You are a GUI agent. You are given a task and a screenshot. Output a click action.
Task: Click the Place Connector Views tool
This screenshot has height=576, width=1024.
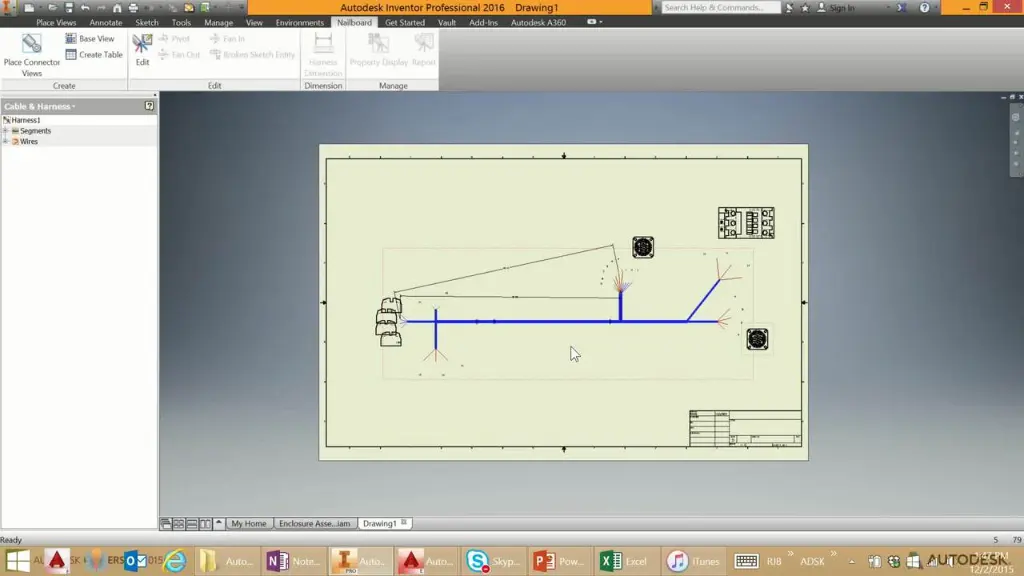click(31, 55)
